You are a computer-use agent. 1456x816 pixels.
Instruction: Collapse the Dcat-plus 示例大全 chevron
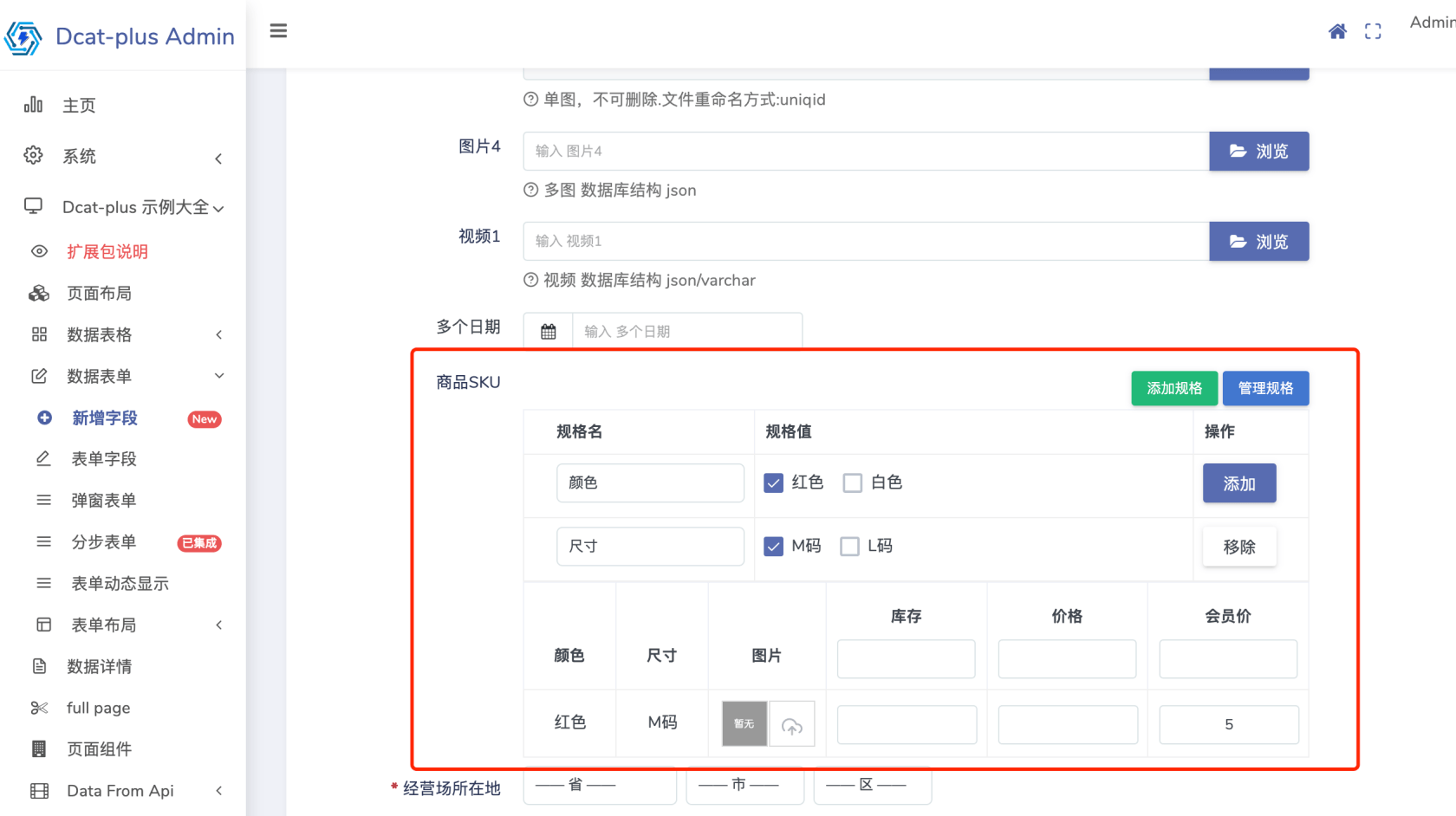tap(218, 209)
